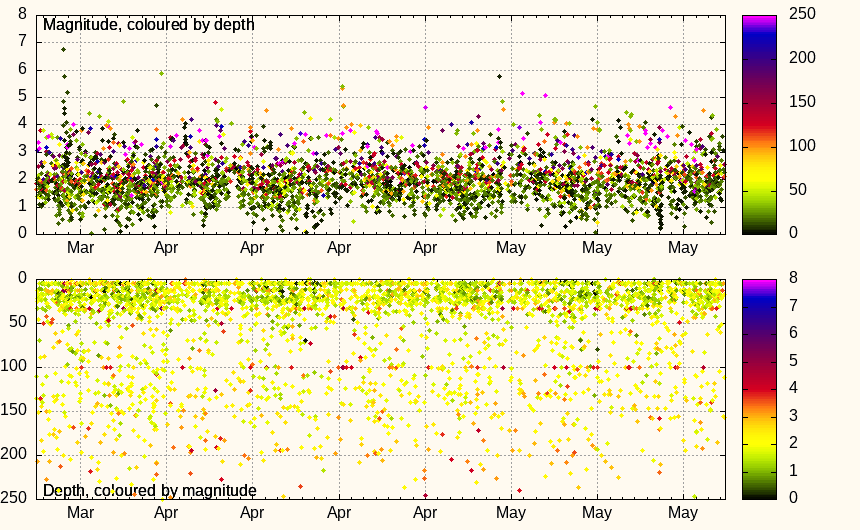Click the "6" tick on the magnitude plot's y-axis
860x530 pixels.
[x=22, y=69]
